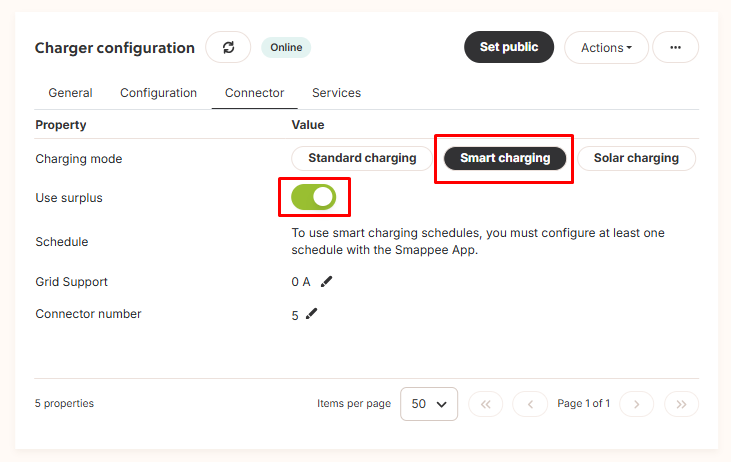Expand the Actions dropdown
This screenshot has width=731, height=462.
(x=606, y=47)
